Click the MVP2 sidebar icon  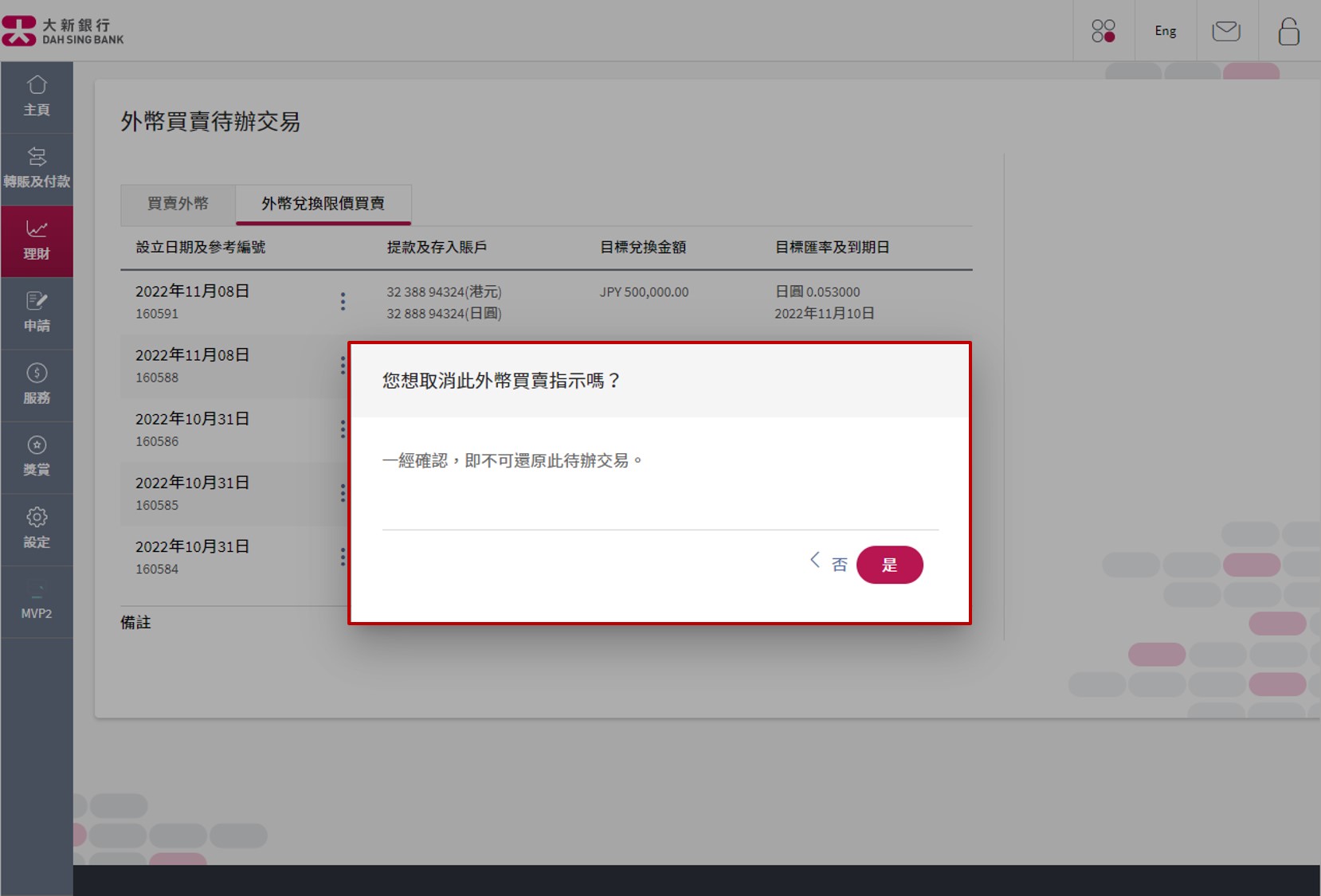(x=37, y=601)
